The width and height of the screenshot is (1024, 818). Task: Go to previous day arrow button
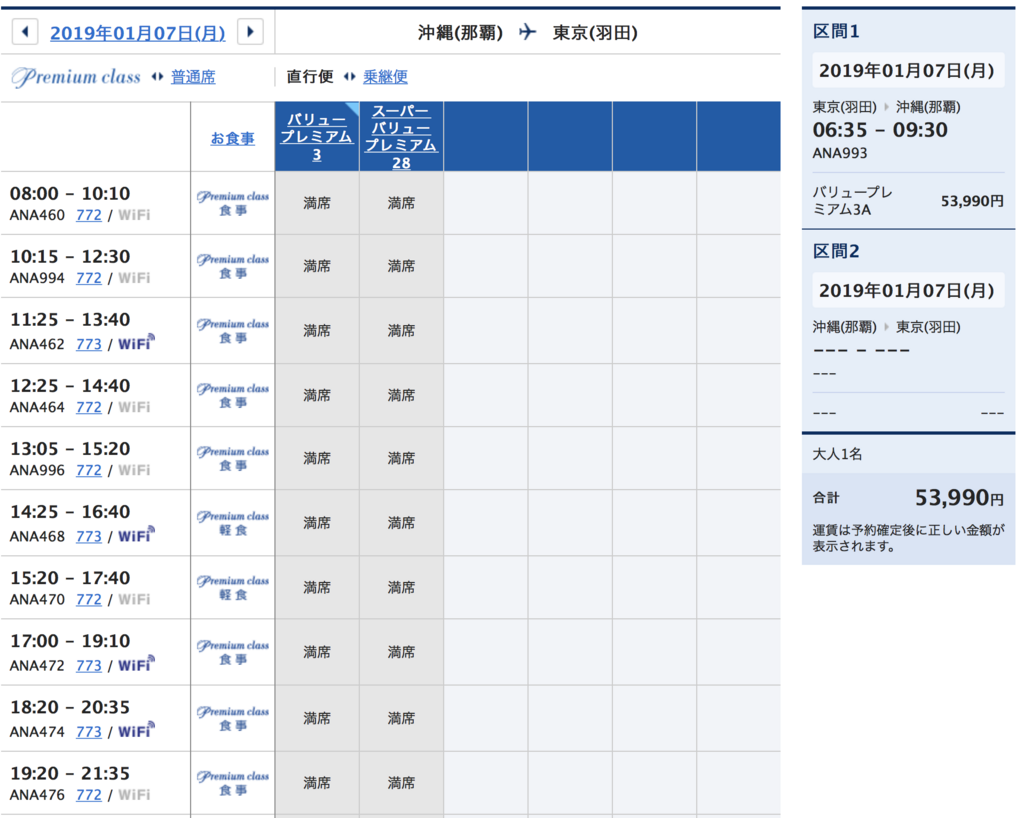[25, 31]
